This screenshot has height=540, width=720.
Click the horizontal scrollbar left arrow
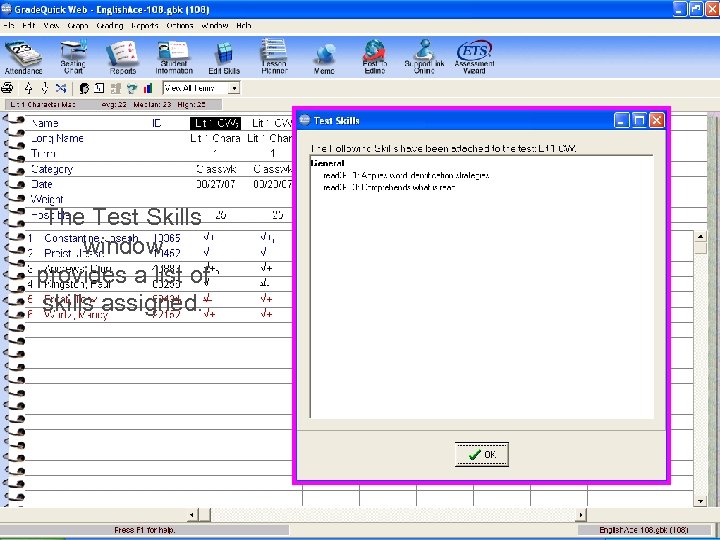pyautogui.click(x=193, y=515)
